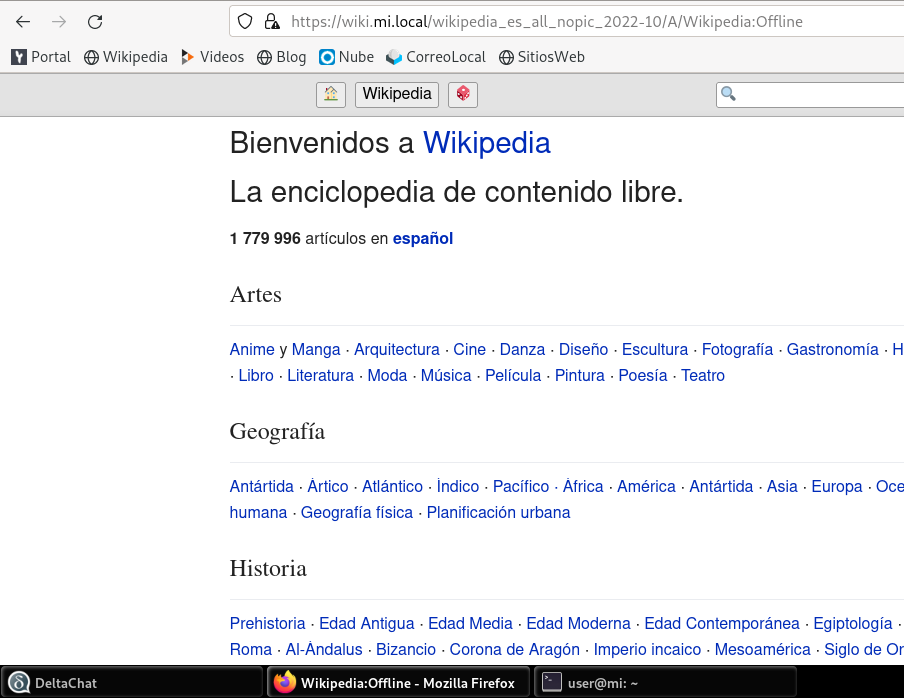This screenshot has width=904, height=698.
Task: Open the Geografía física link
Action: pos(357,512)
